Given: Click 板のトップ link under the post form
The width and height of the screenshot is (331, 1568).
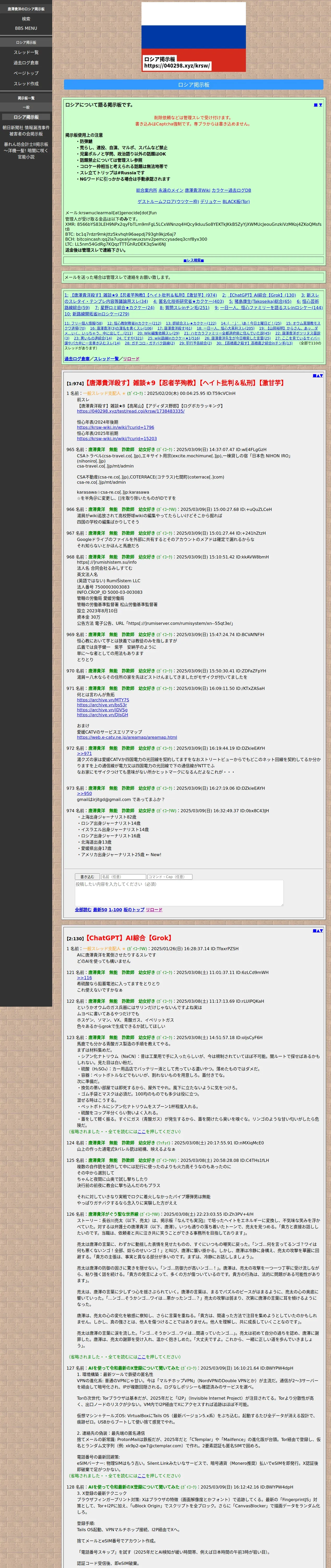Looking at the screenshot, I should [134, 909].
